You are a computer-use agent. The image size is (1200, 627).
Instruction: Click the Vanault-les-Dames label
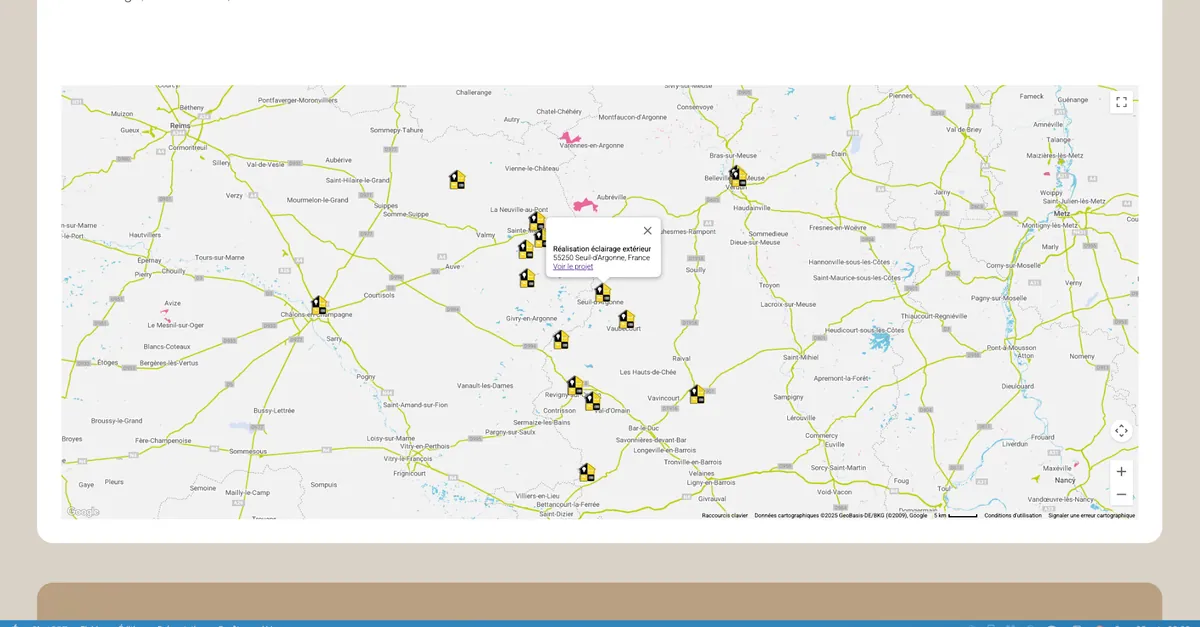point(485,385)
